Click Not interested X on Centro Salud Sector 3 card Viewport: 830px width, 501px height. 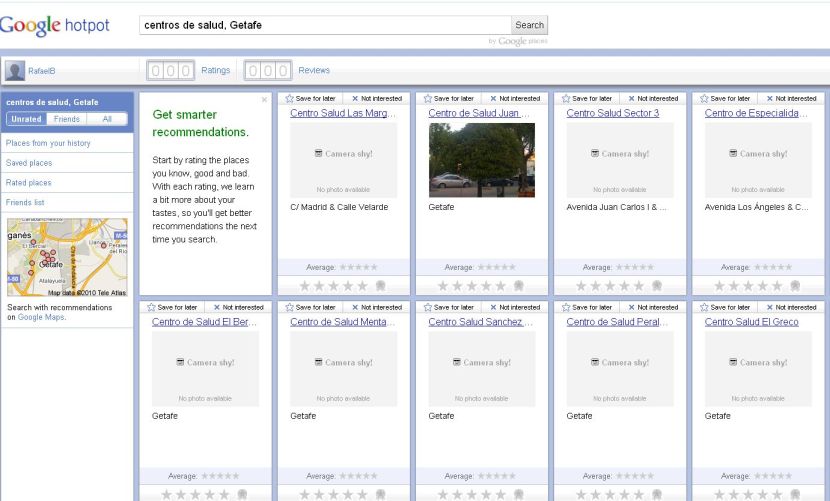coord(629,99)
